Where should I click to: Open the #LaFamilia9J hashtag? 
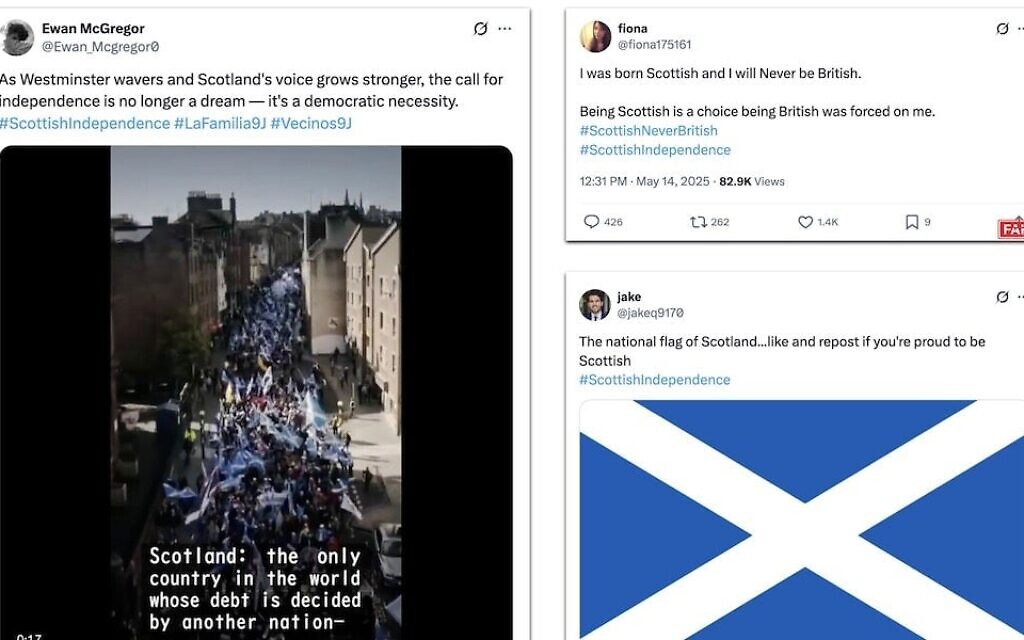click(x=220, y=123)
